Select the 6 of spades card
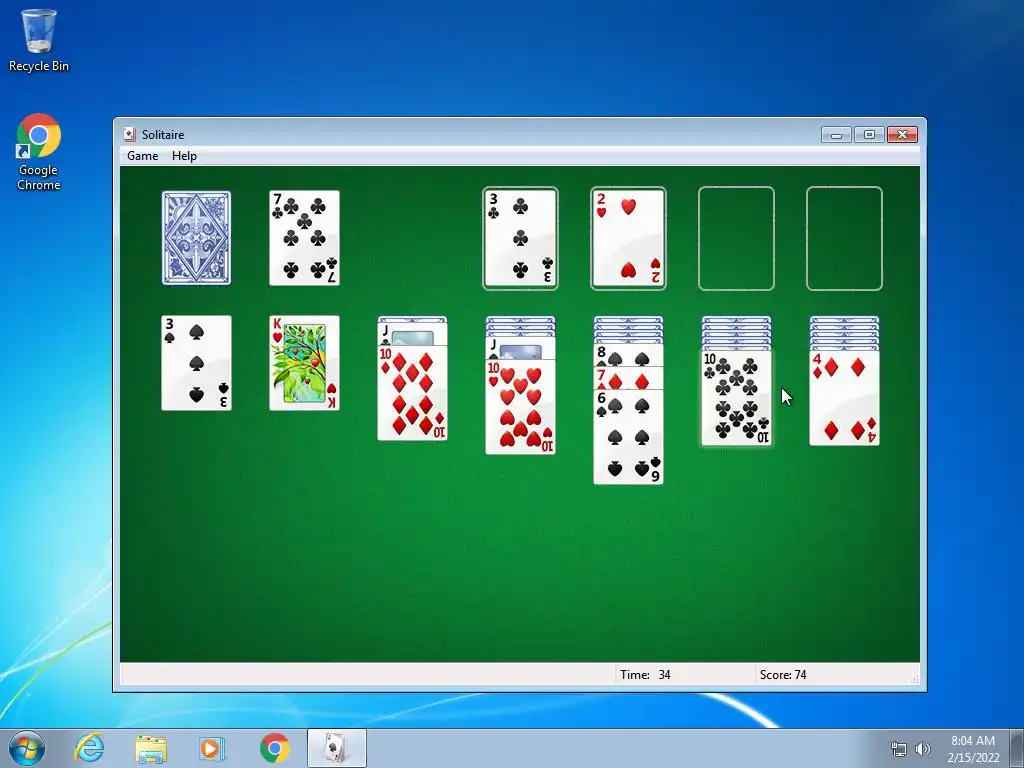Image resolution: width=1024 pixels, height=768 pixels. click(628, 437)
